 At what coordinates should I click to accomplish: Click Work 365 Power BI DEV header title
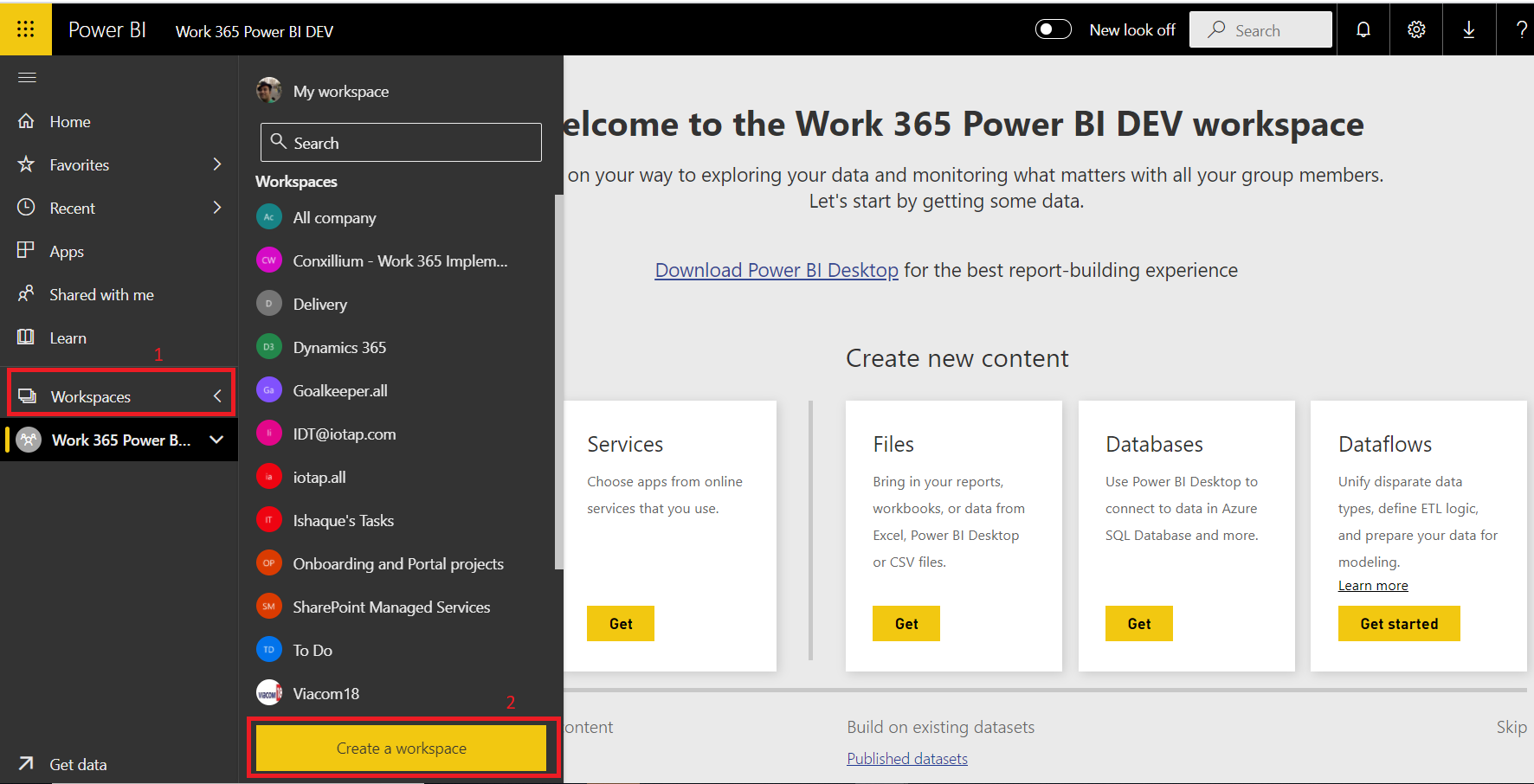pos(255,31)
